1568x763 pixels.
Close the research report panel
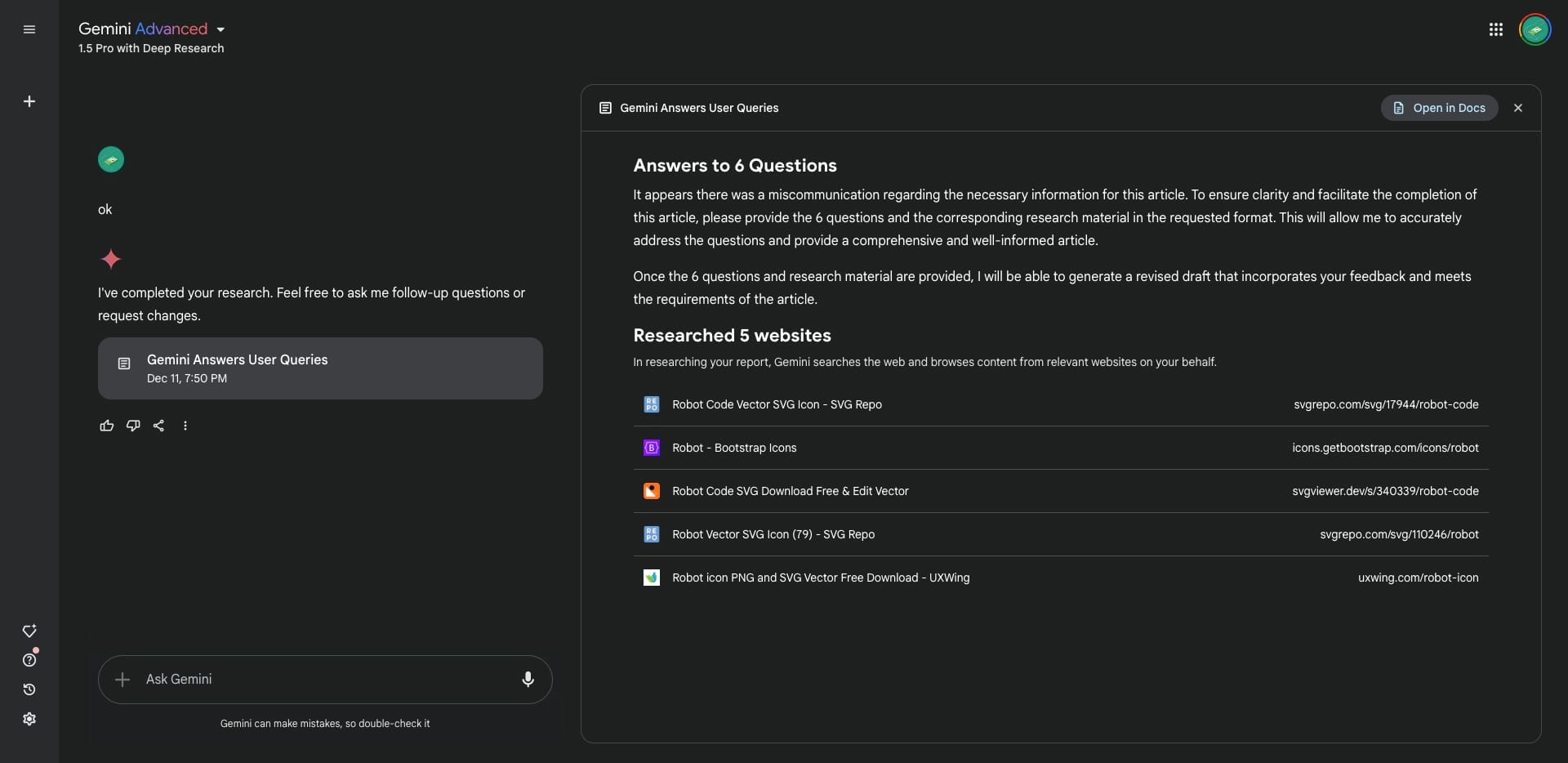point(1518,108)
